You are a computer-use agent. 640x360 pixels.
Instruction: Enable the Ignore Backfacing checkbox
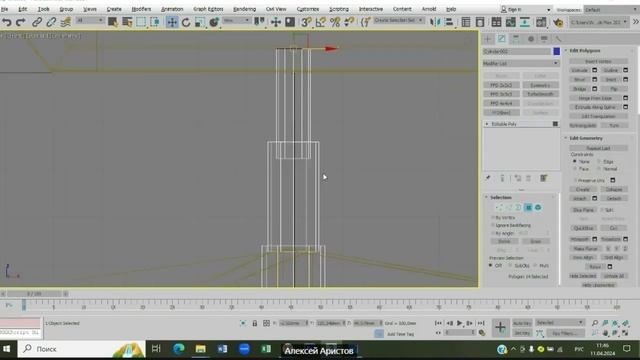(x=493, y=225)
